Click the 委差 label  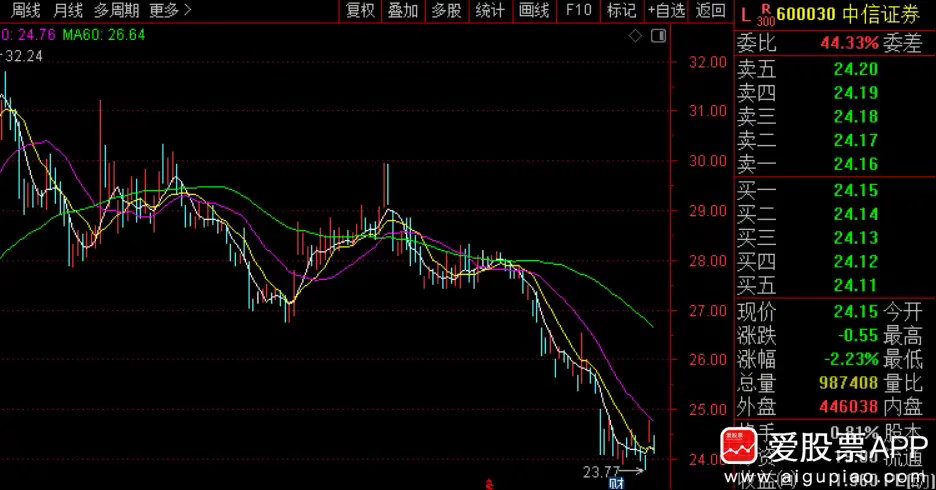point(903,43)
